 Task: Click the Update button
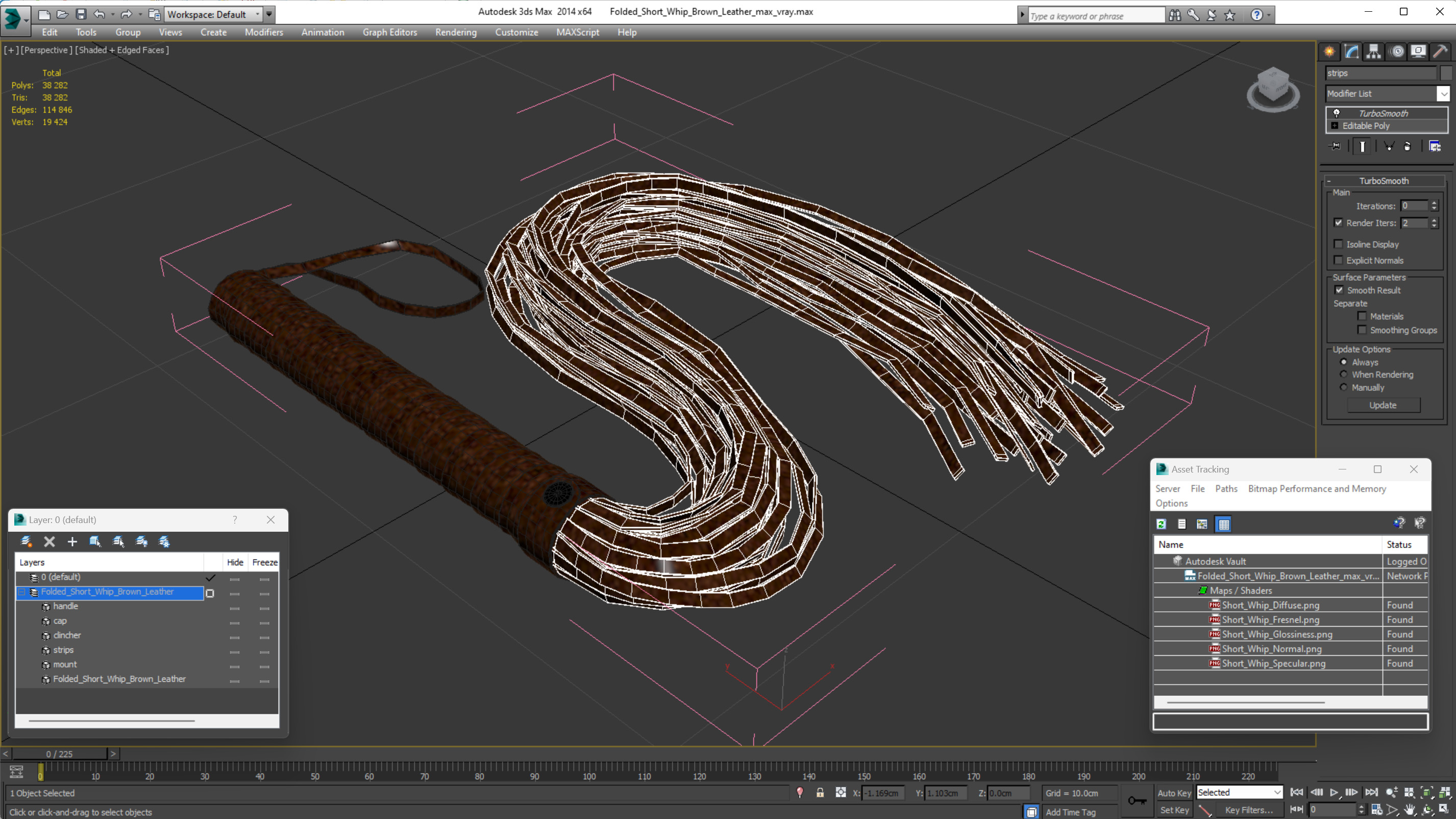tap(1383, 405)
